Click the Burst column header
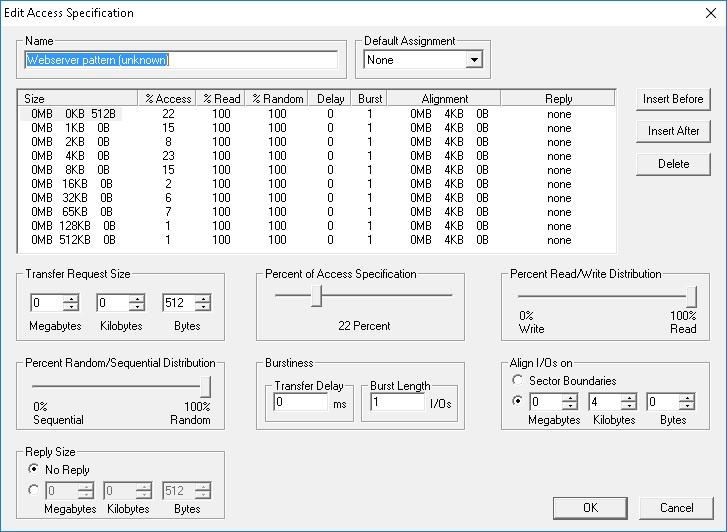Viewport: 727px width, 532px height. point(370,99)
